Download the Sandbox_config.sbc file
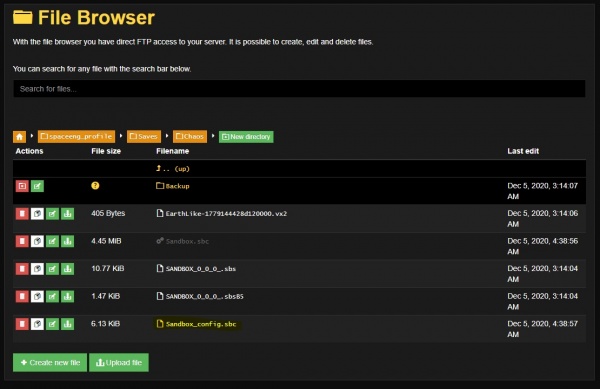The height and width of the screenshot is (389, 600). pyautogui.click(x=68, y=324)
